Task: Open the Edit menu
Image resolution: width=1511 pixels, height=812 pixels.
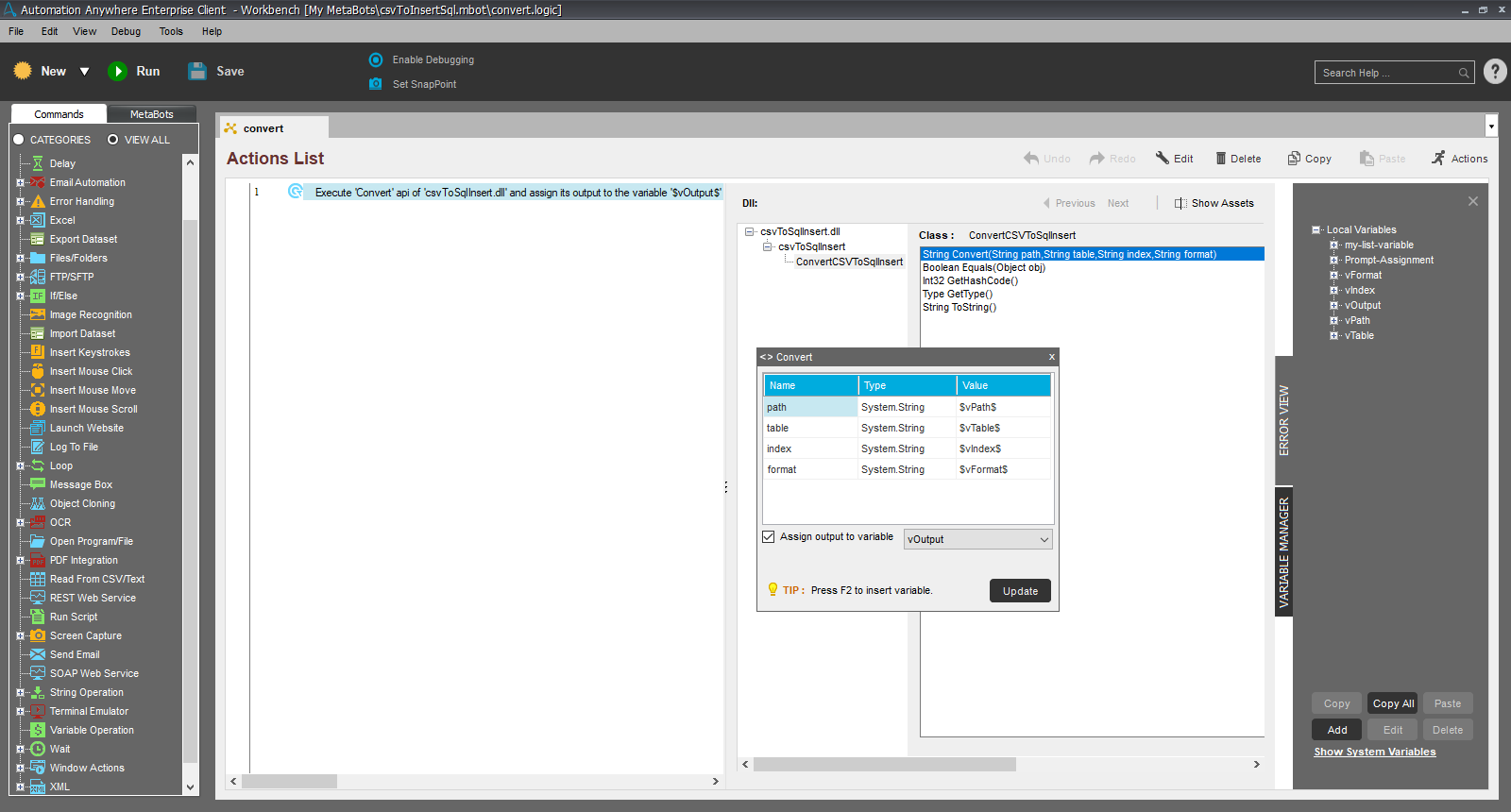Action: (50, 31)
